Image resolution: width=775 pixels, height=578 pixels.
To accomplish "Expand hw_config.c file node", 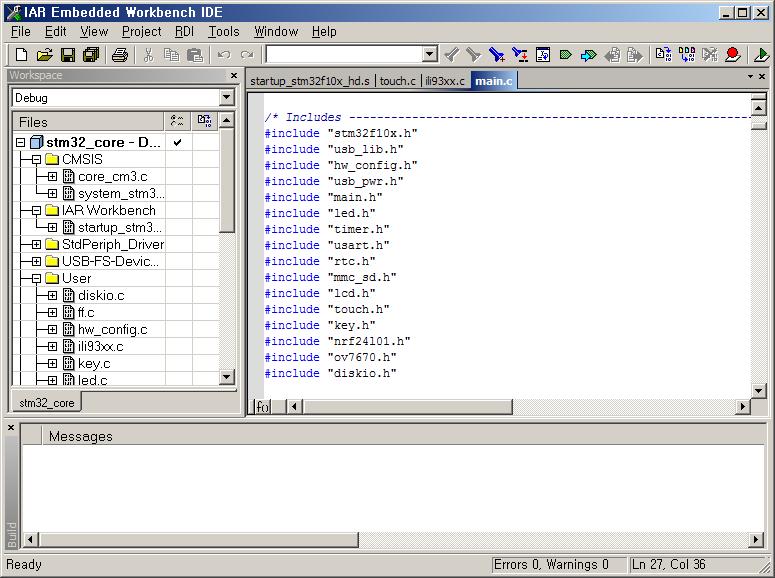I will 52,330.
